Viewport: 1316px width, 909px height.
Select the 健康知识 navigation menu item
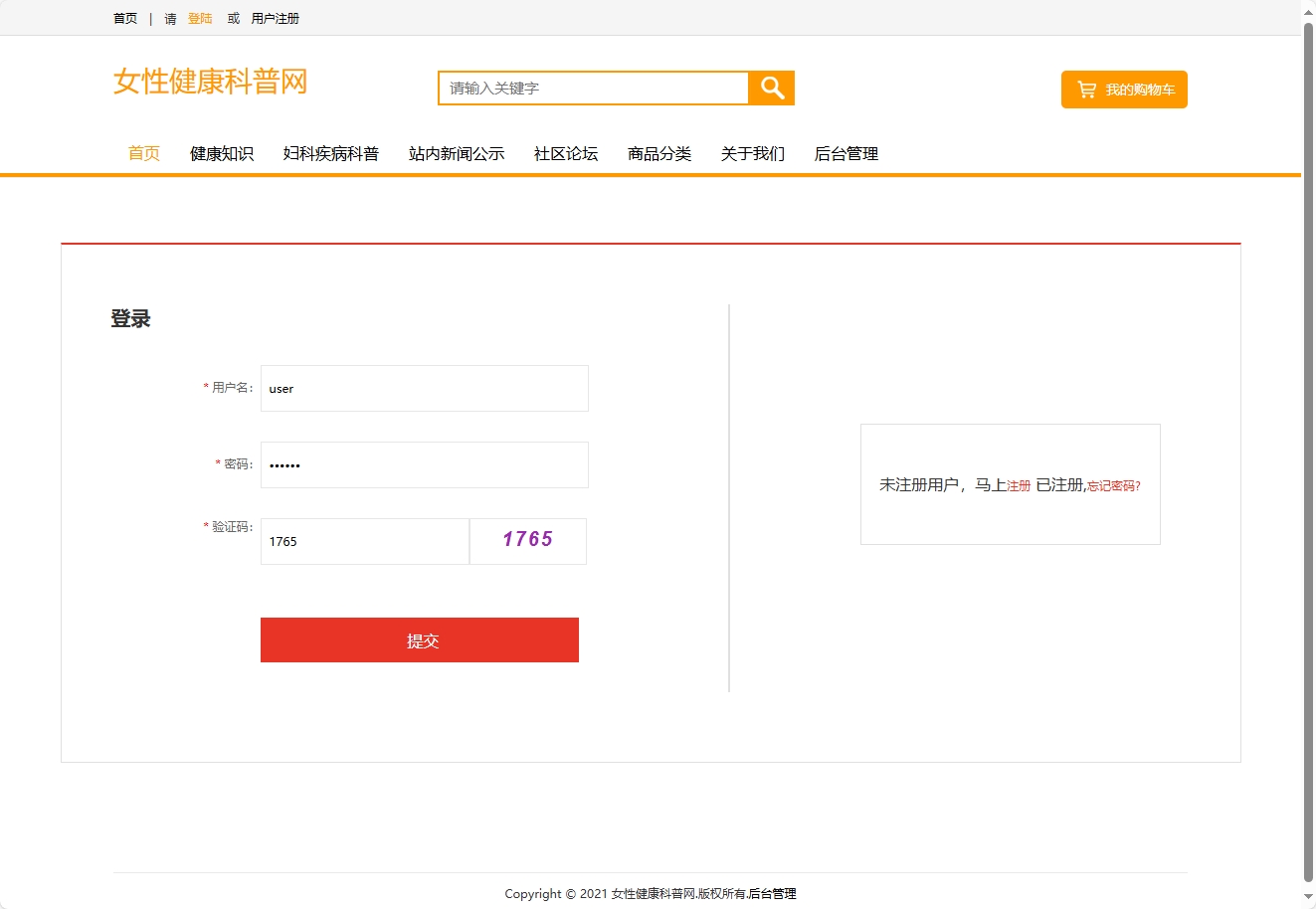pyautogui.click(x=221, y=153)
